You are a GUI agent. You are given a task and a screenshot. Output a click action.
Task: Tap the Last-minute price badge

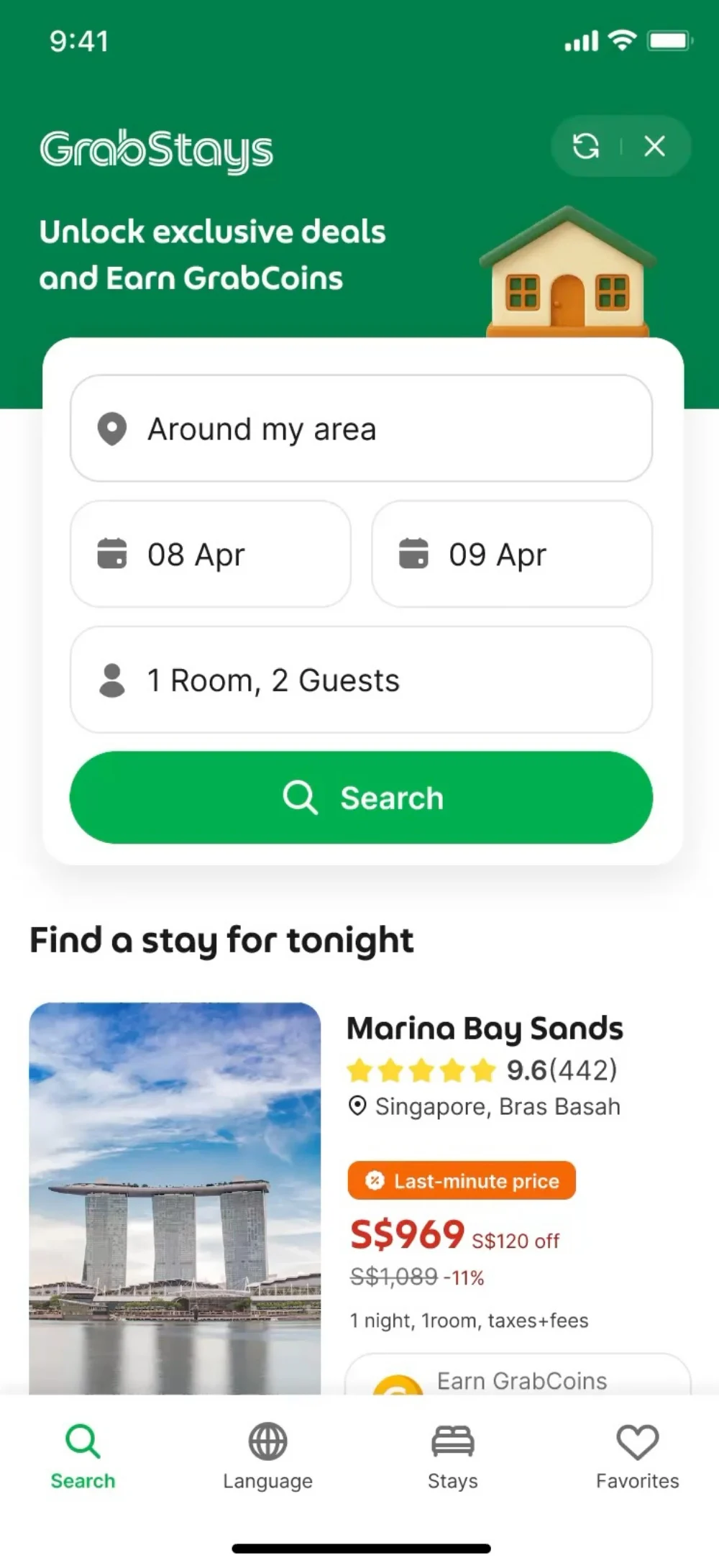pyautogui.click(x=462, y=1180)
